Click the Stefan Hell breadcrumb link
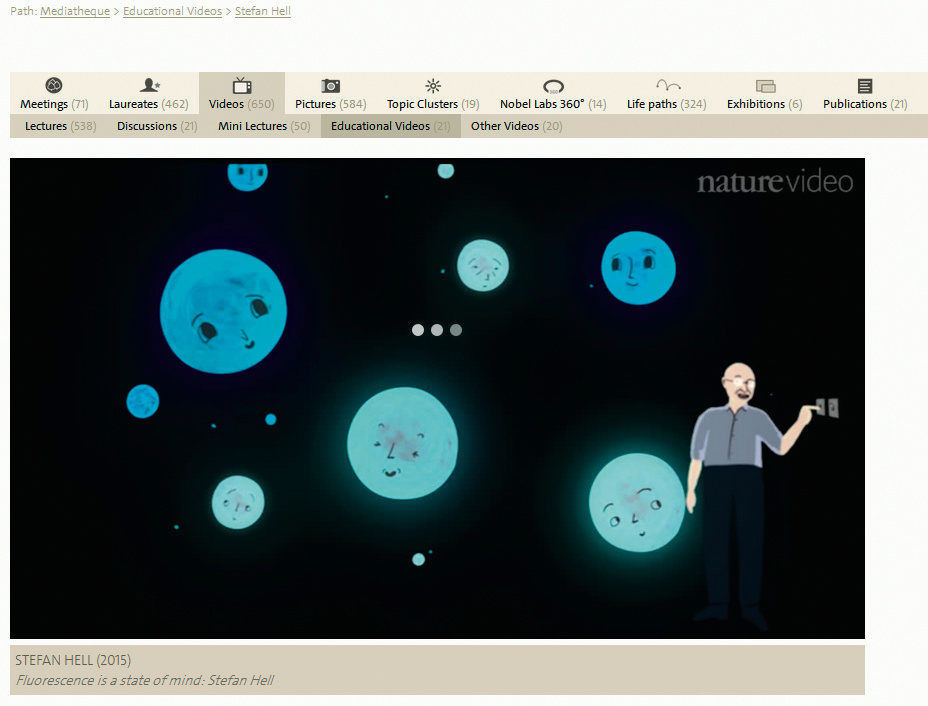The image size is (928, 706). pyautogui.click(x=263, y=12)
